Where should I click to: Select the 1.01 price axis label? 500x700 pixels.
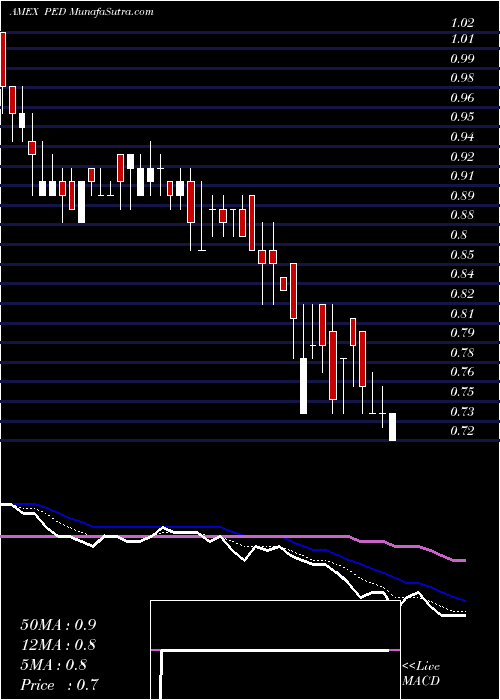[462, 39]
